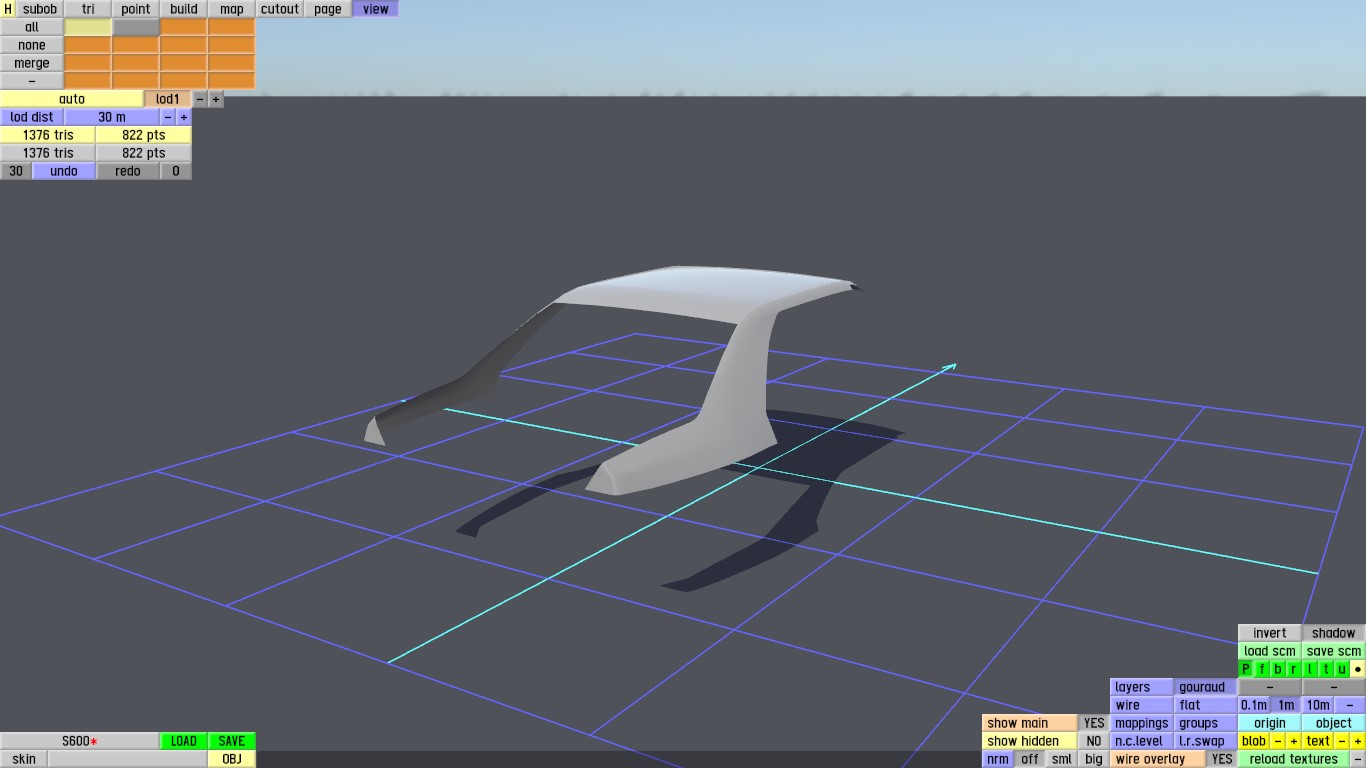Toggle the invert option
This screenshot has height=768, width=1366.
coord(1270,633)
